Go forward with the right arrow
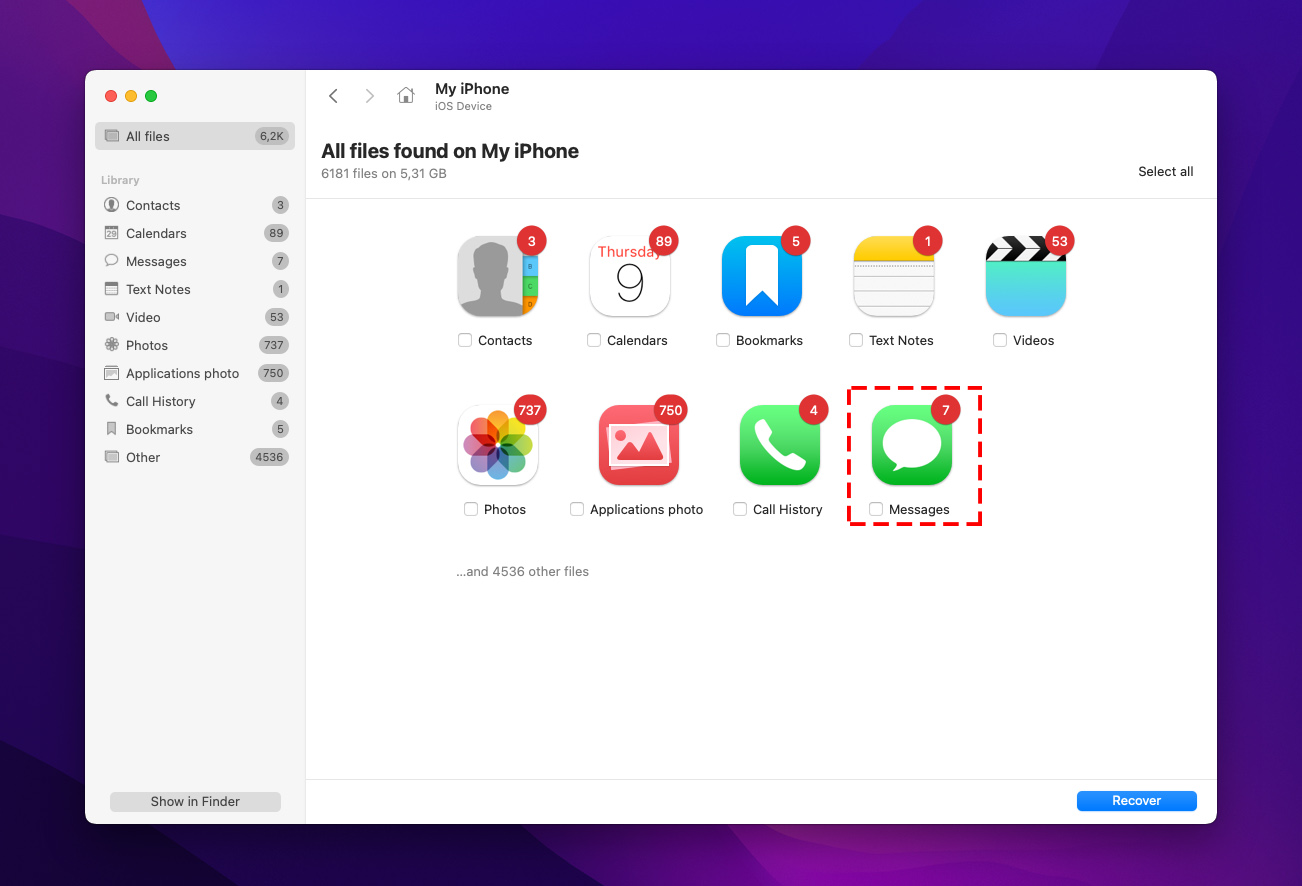1302x886 pixels. pyautogui.click(x=370, y=96)
